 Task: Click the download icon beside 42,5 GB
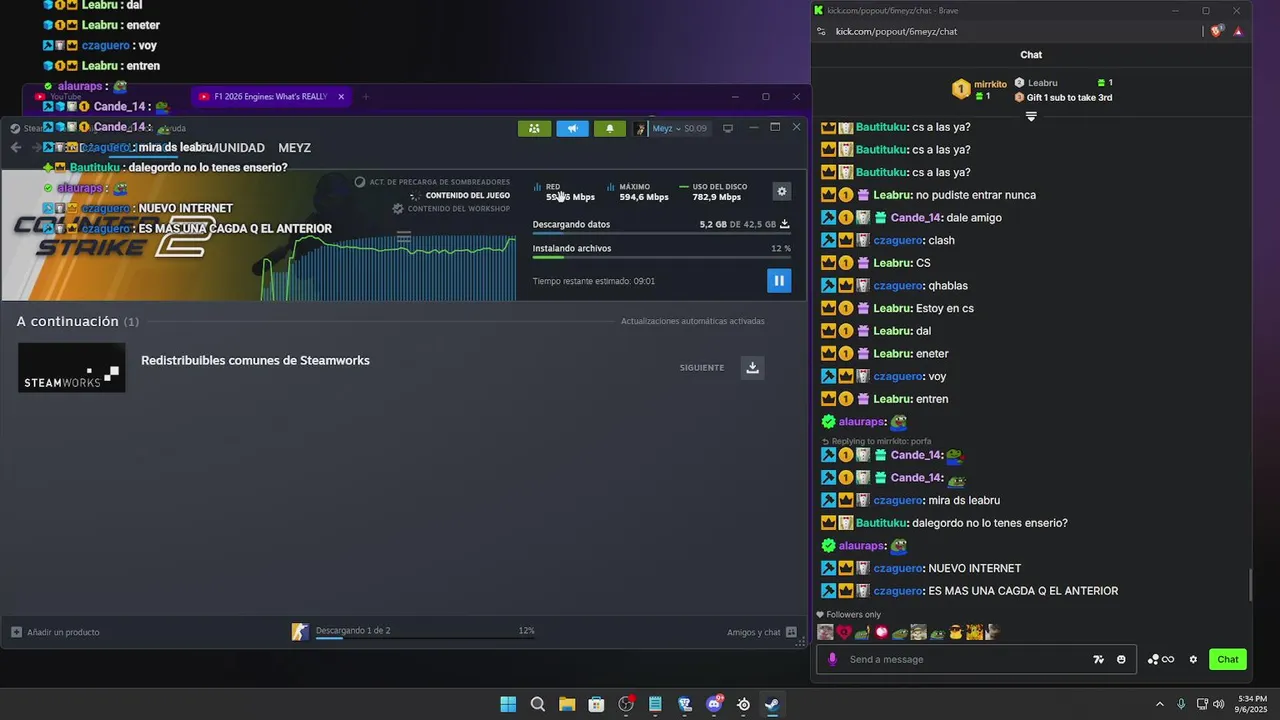tap(784, 224)
